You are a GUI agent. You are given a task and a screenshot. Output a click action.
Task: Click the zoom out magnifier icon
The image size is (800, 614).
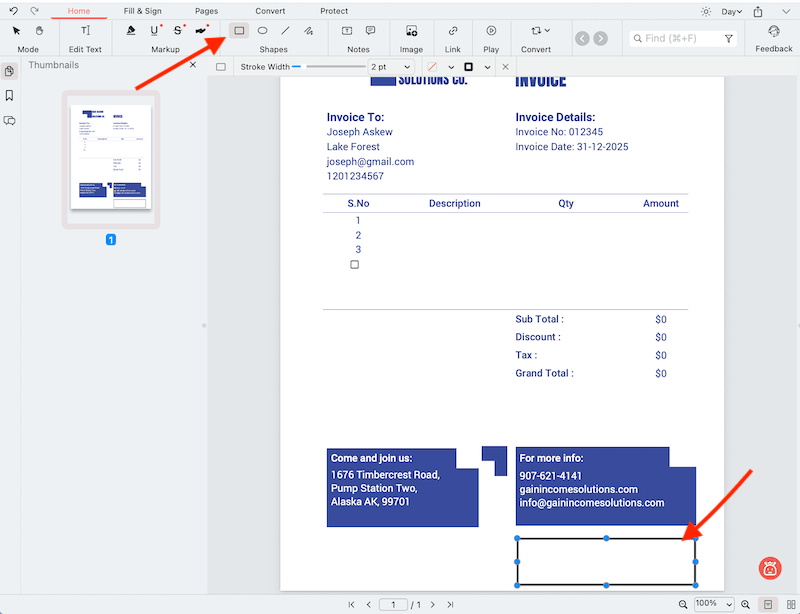(x=683, y=604)
